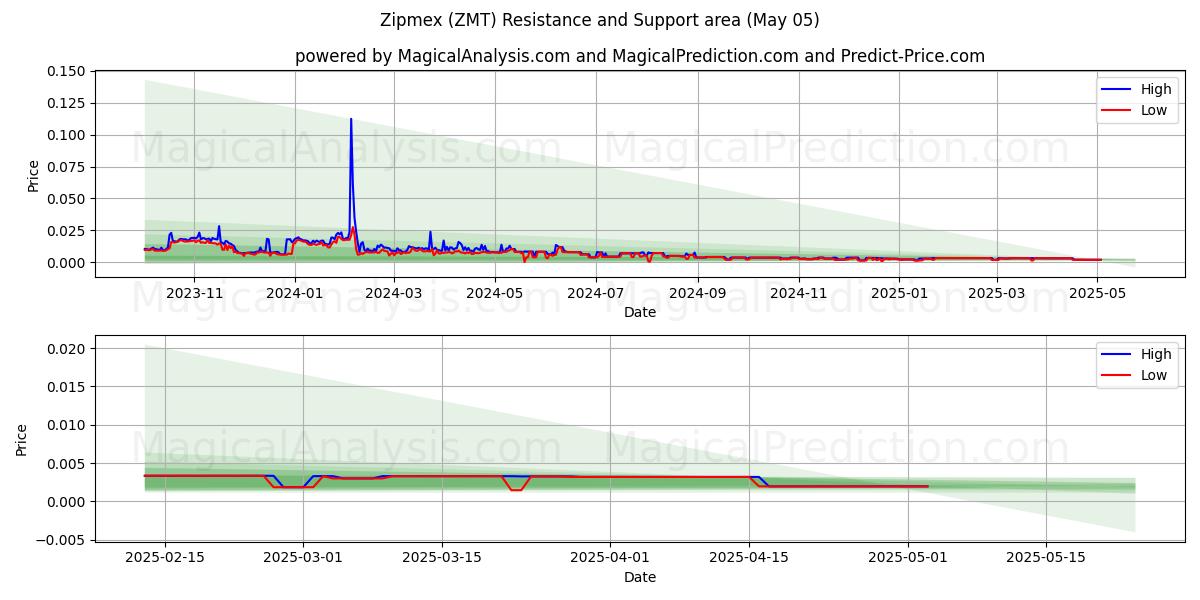Click the red Low line dip near 2025-03-22
Viewport: 1200px width, 600px height.
(x=516, y=490)
